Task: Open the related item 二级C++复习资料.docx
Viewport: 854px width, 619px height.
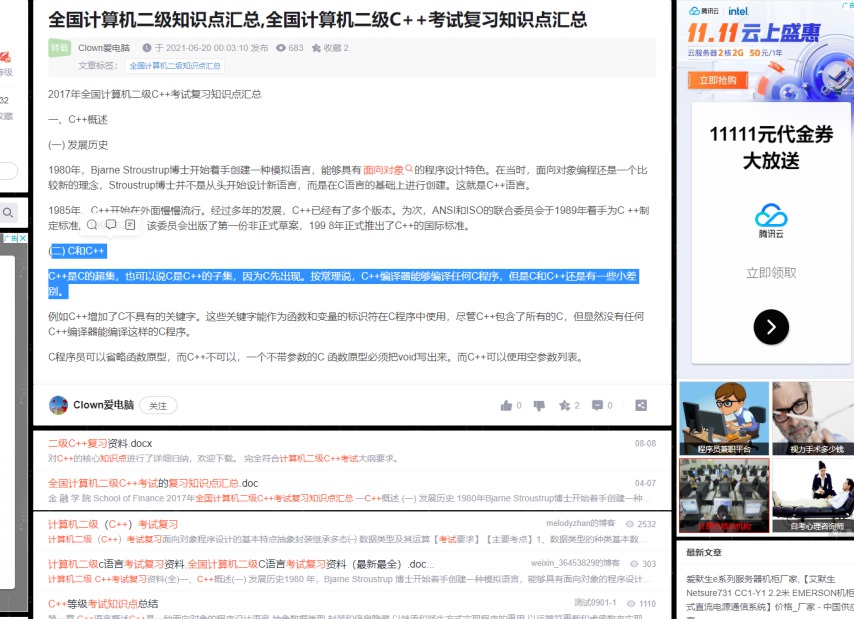Action: point(100,444)
